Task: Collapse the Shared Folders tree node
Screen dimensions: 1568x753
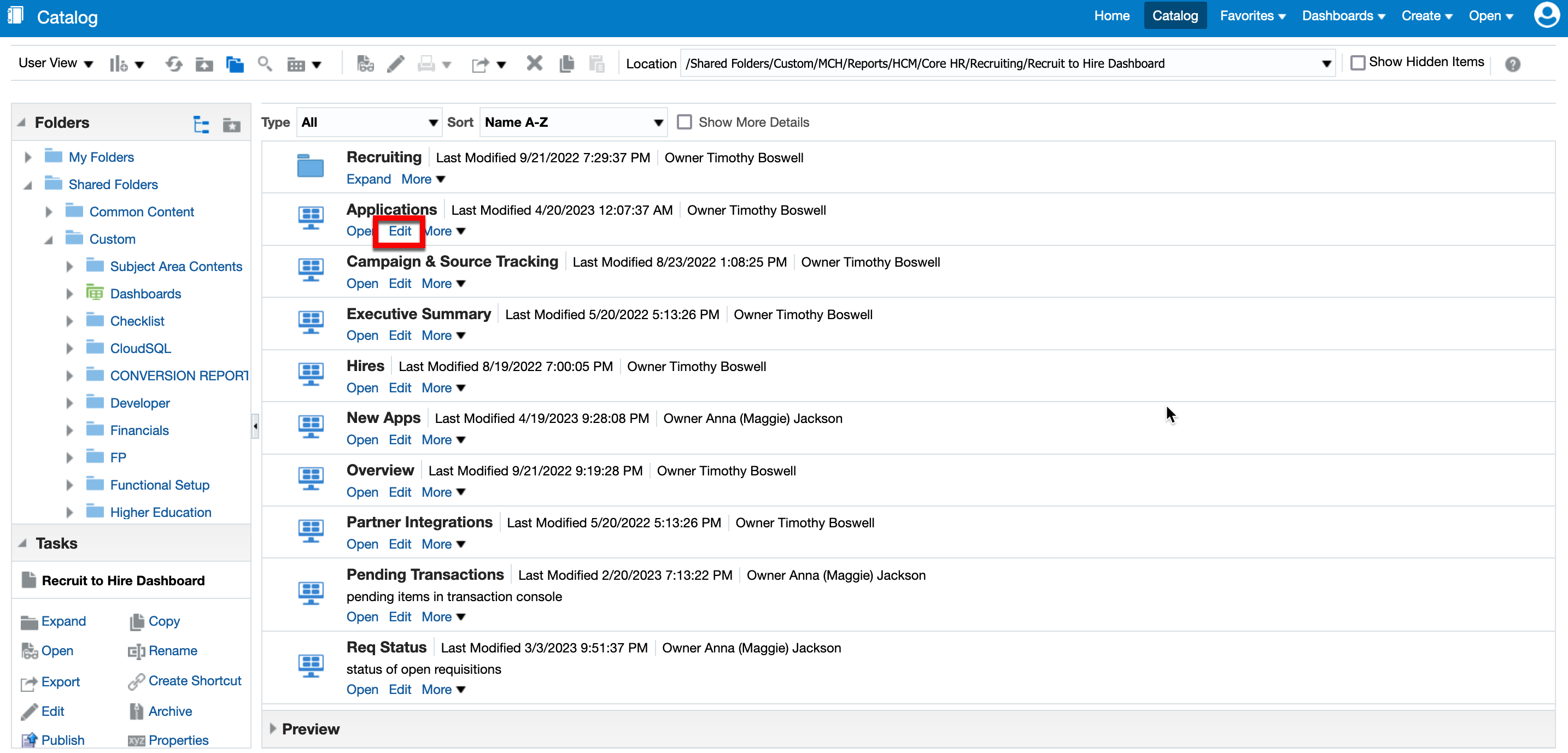Action: pos(28,184)
